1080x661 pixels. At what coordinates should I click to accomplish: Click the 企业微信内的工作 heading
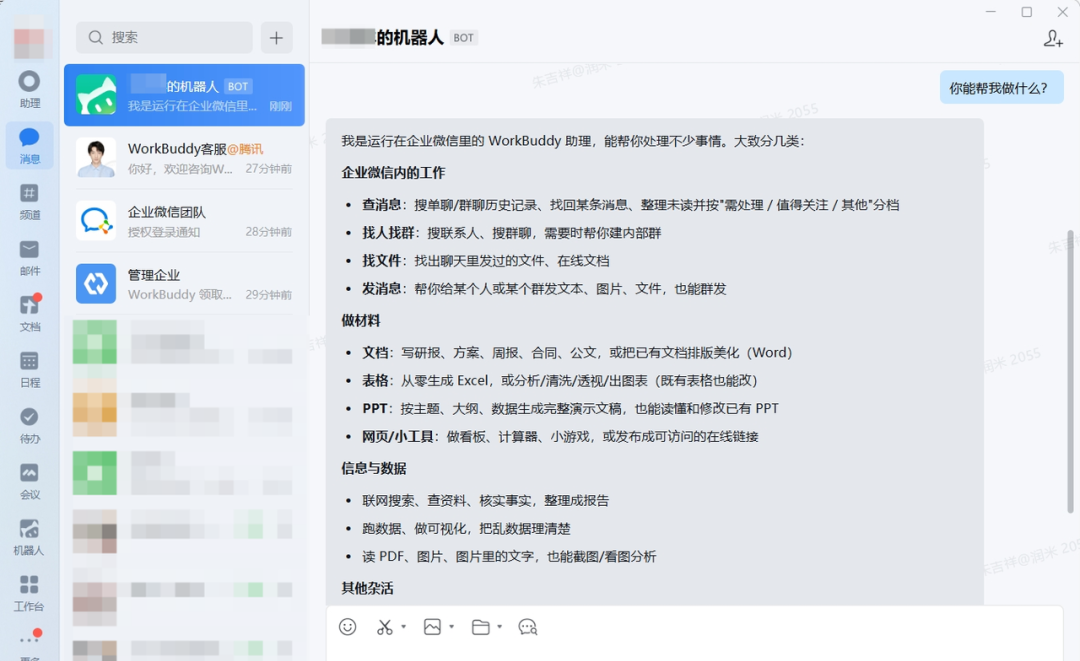click(393, 173)
